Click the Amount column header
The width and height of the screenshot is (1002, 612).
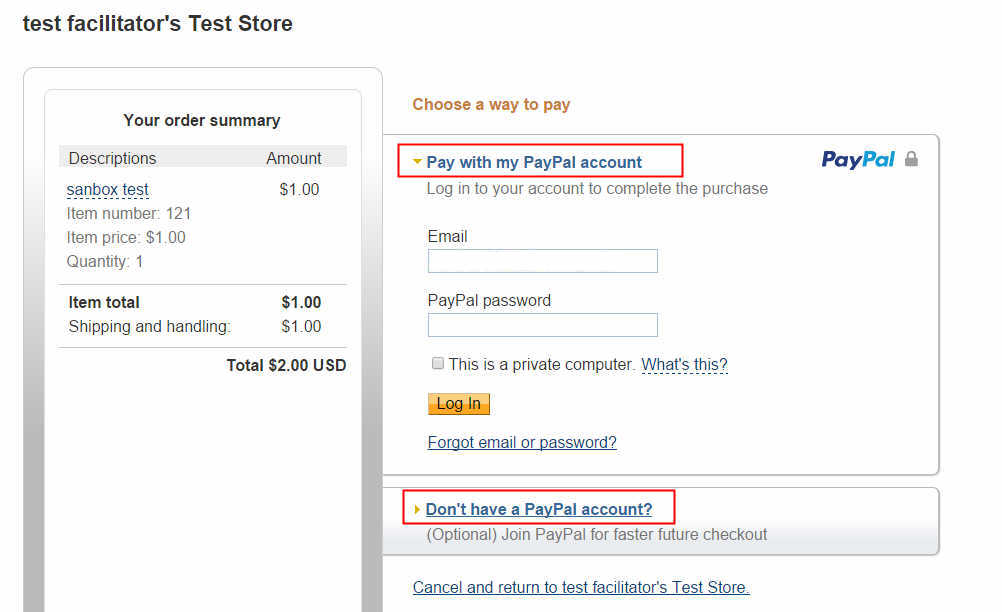tap(294, 158)
